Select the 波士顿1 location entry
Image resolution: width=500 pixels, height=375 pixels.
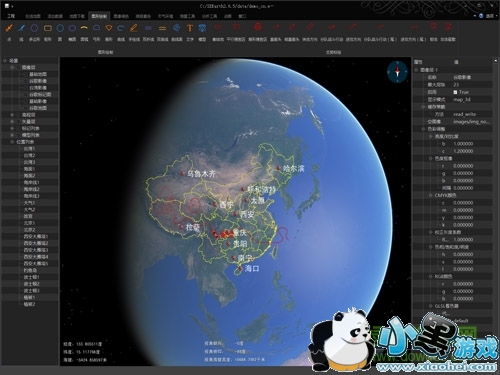tap(31, 277)
